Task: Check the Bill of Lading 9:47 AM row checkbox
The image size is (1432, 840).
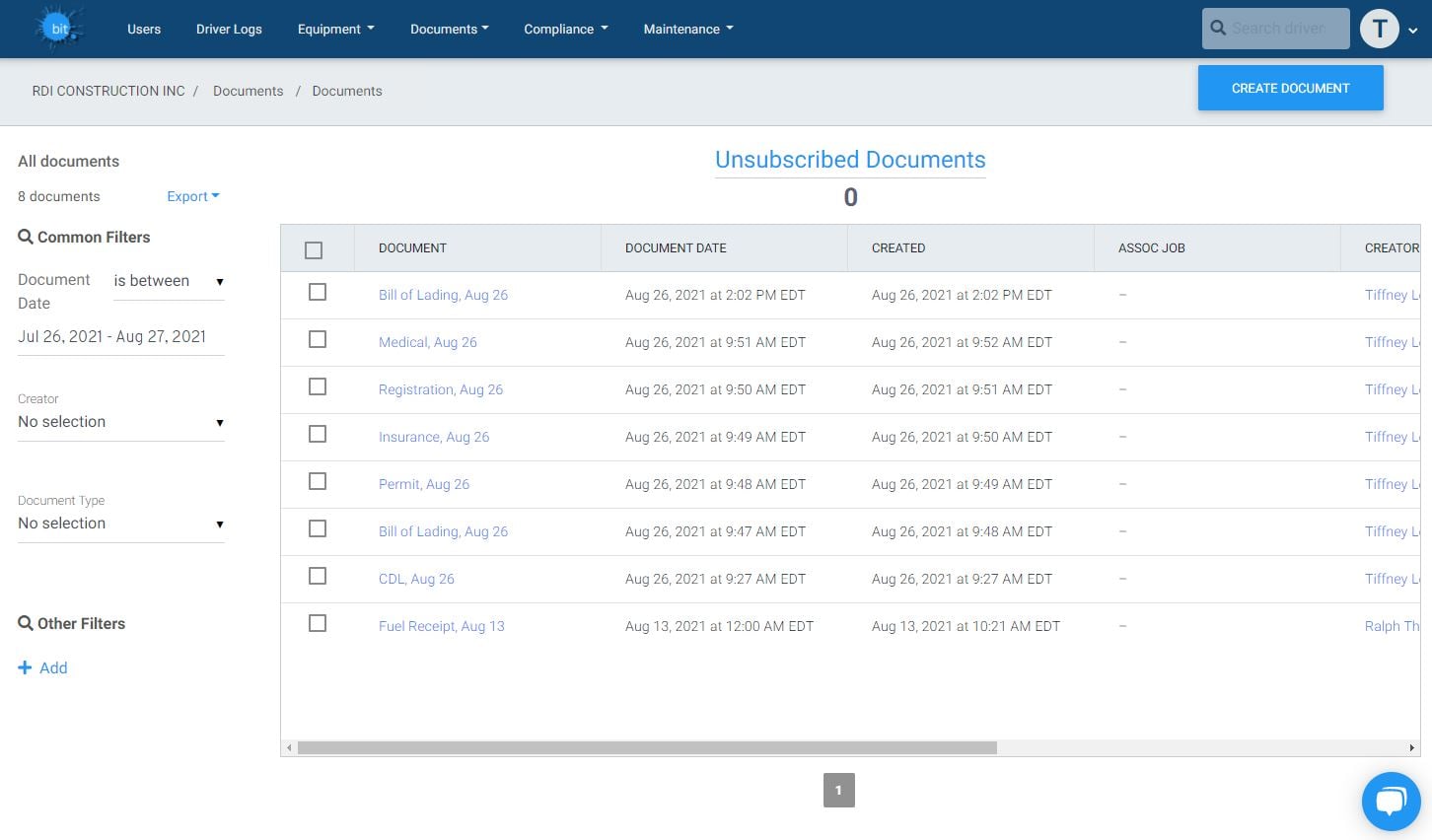Action: 318,528
